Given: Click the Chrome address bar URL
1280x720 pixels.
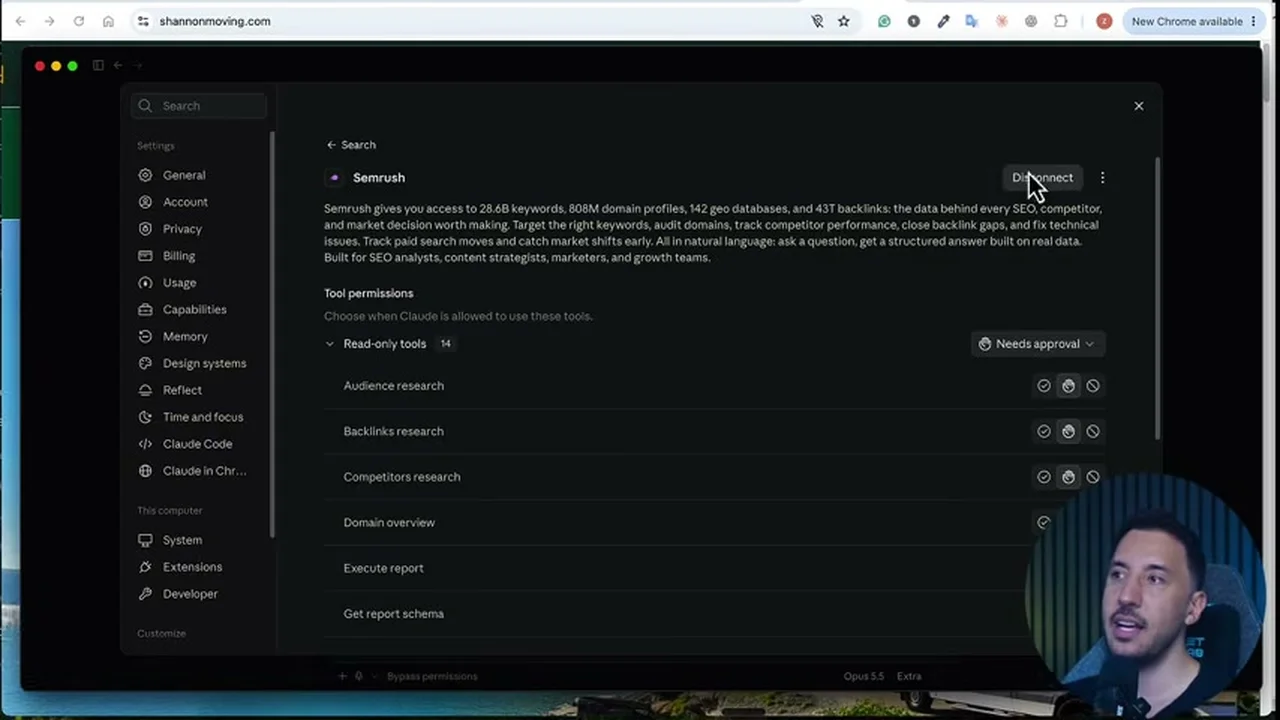Looking at the screenshot, I should tap(215, 21).
